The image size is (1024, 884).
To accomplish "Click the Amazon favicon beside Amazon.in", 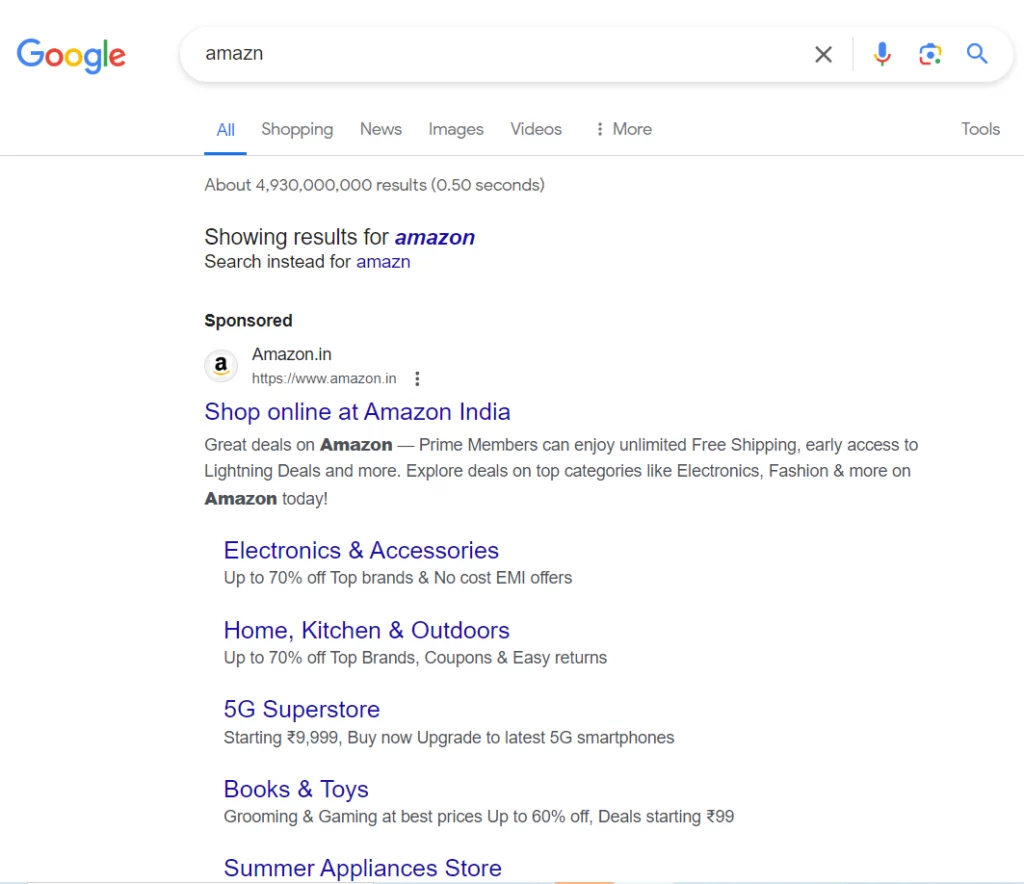I will click(x=221, y=366).
